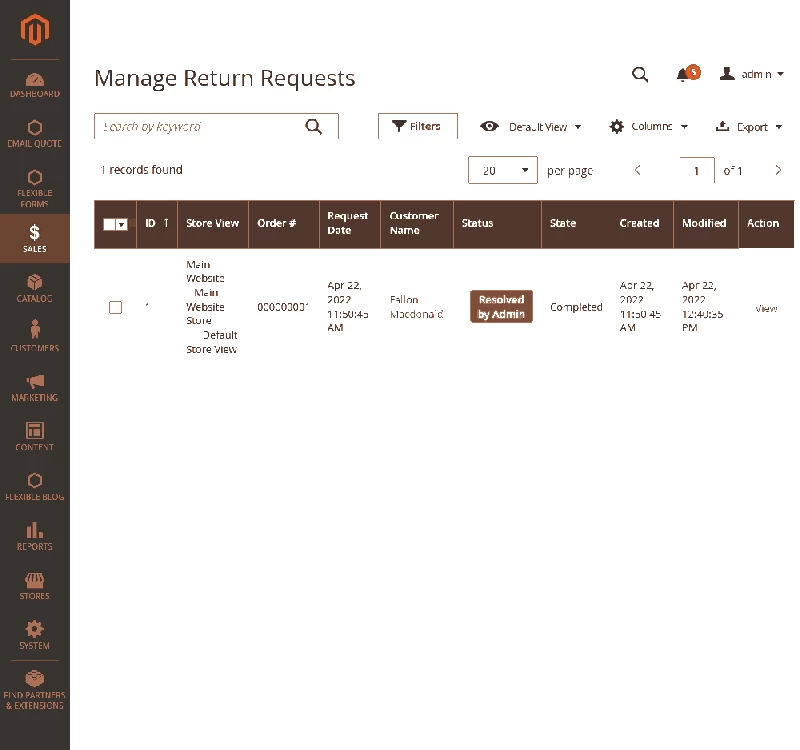This screenshot has width=800, height=750.
Task: Open the Filters panel
Action: 417,126
